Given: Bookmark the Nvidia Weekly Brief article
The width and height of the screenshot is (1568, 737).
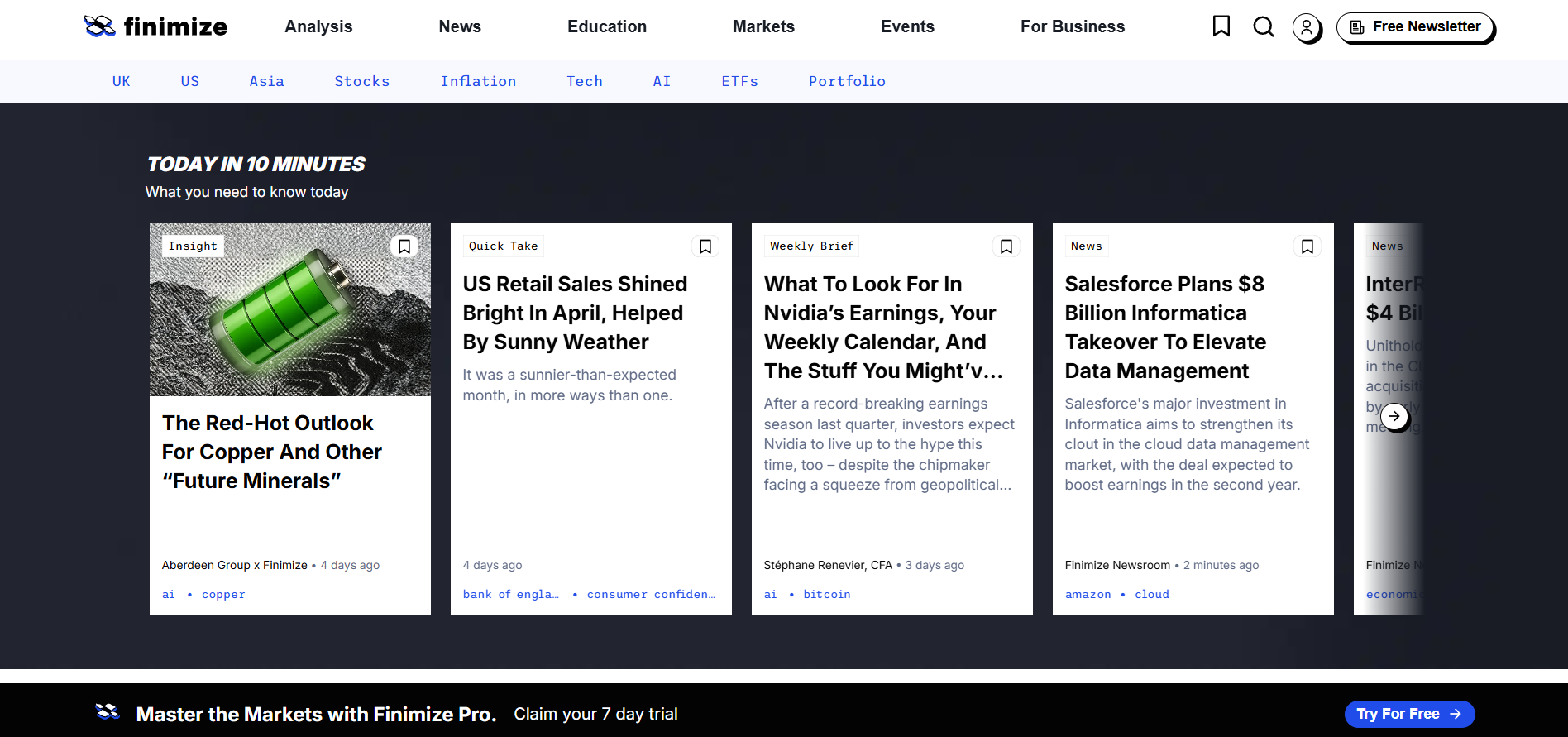Looking at the screenshot, I should click(x=1006, y=246).
